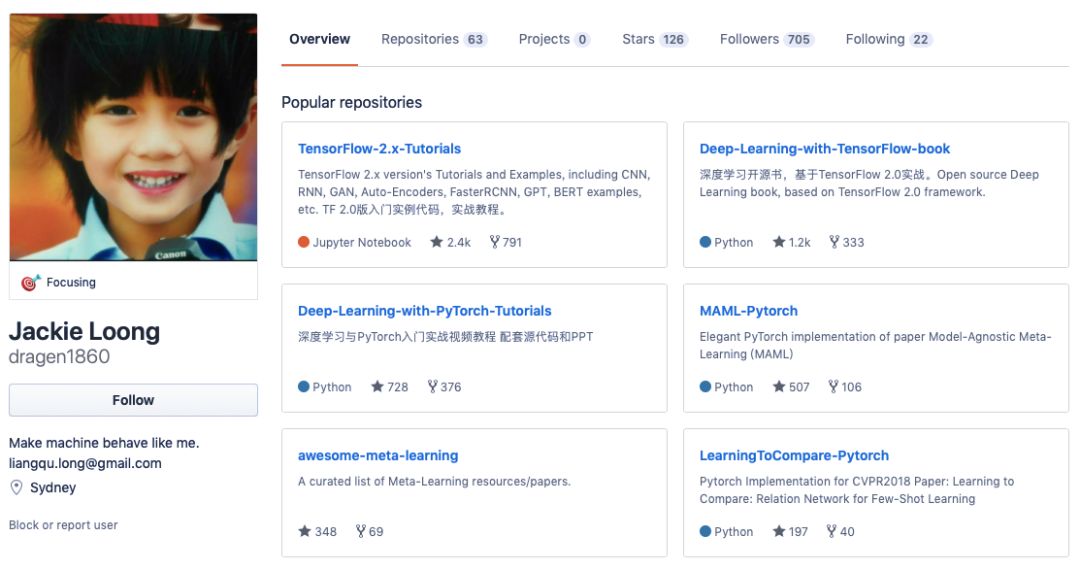The height and width of the screenshot is (570, 1080).
Task: Click the star icon on Deep-Learning-with-PyTorch-Tutorials
Action: pos(377,387)
